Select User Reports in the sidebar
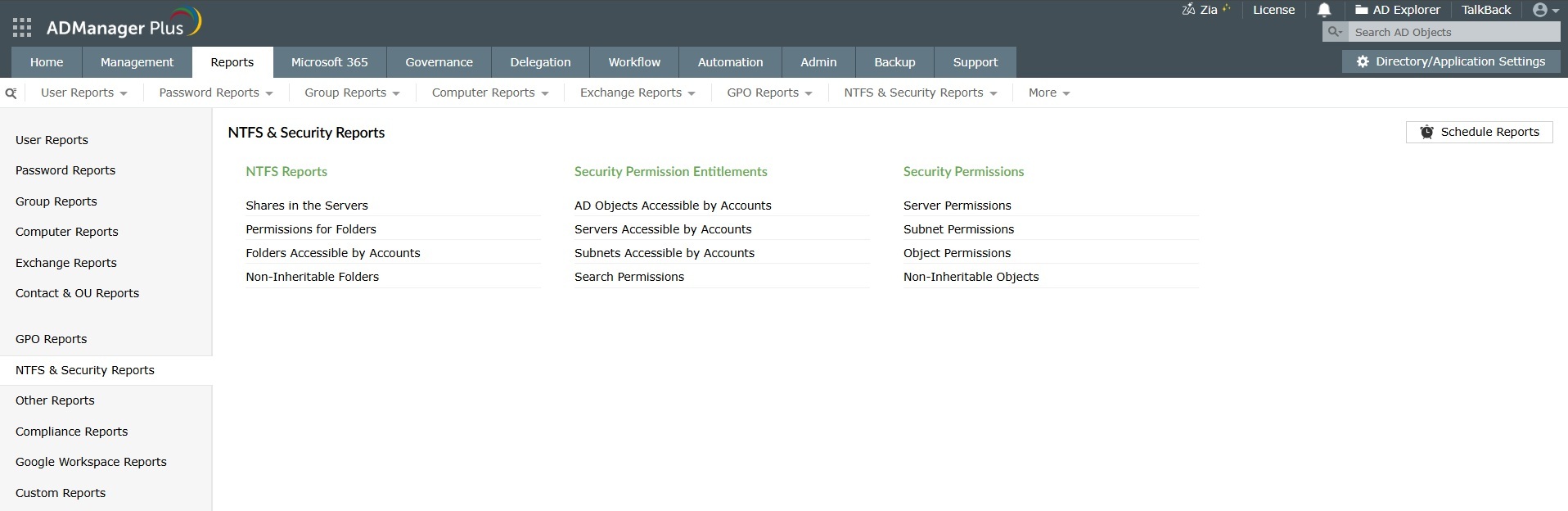The height and width of the screenshot is (511, 1568). [52, 140]
